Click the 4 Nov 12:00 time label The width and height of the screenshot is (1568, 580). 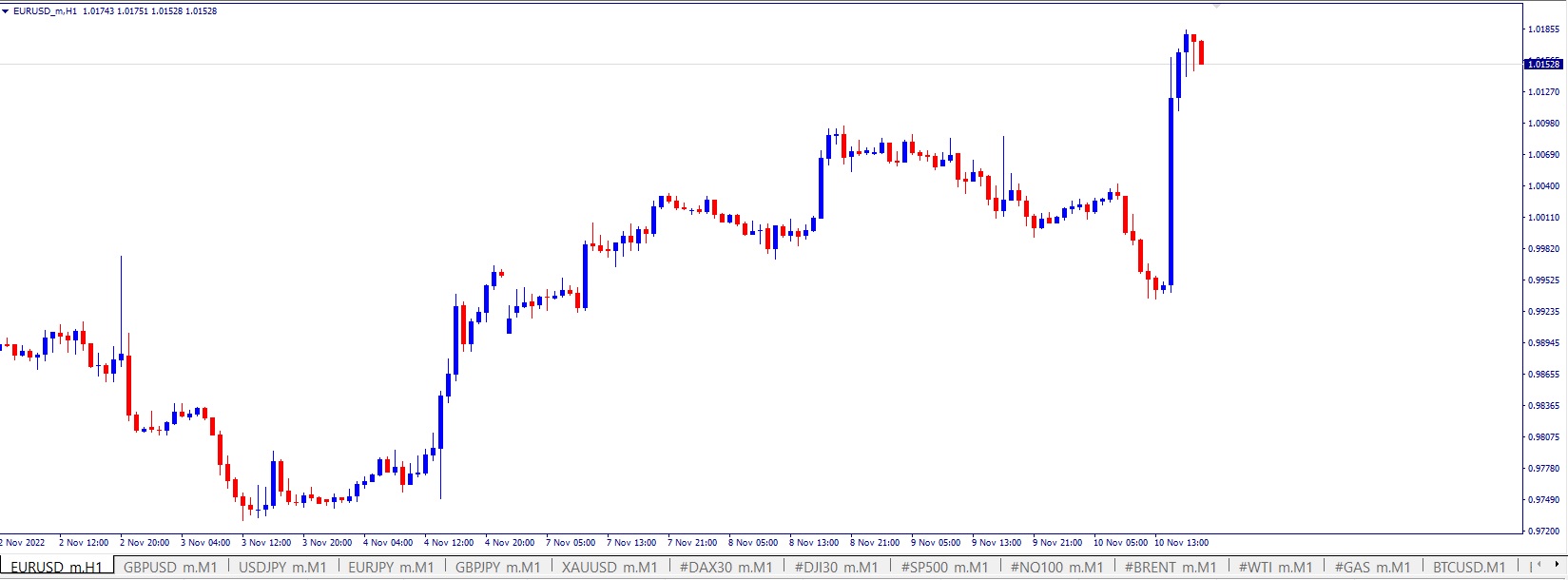449,543
